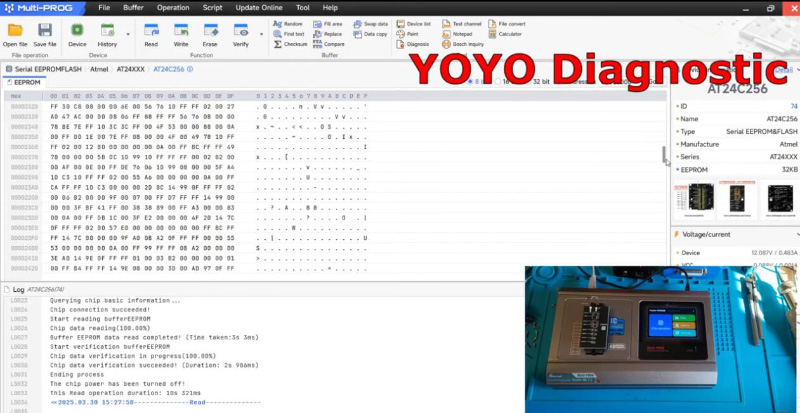800x413 pixels.
Task: Launch the Calculator tool
Action: click(505, 34)
